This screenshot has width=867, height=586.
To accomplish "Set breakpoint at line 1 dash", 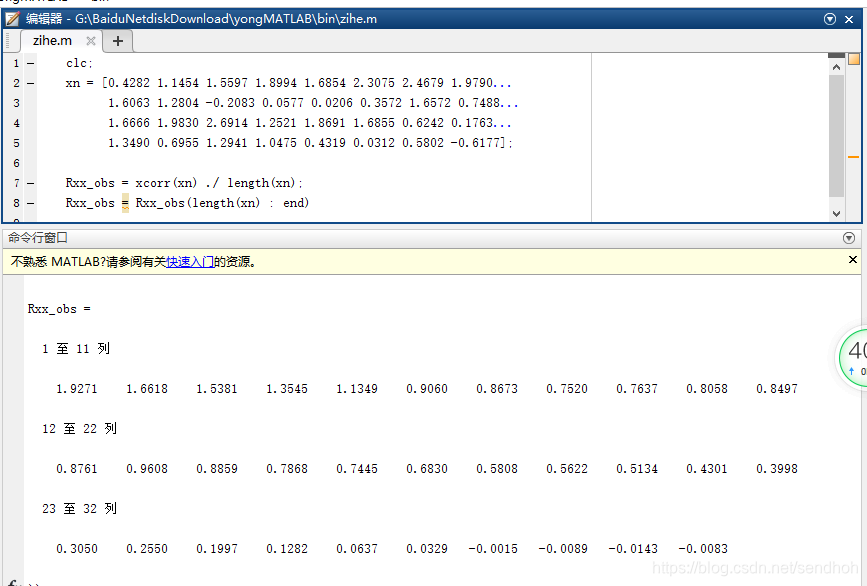I will click(30, 64).
